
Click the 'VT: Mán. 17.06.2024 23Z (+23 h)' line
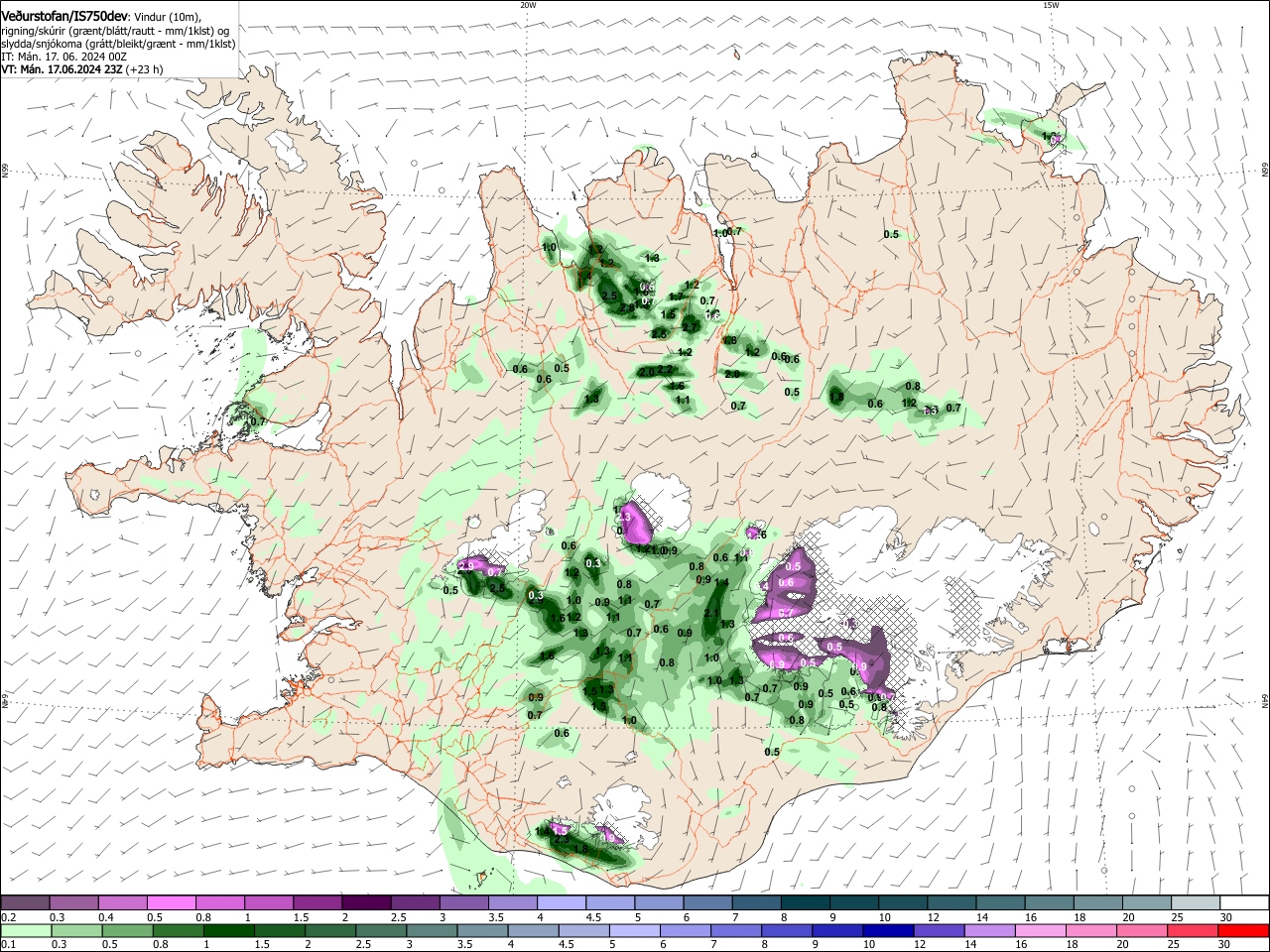82,69
